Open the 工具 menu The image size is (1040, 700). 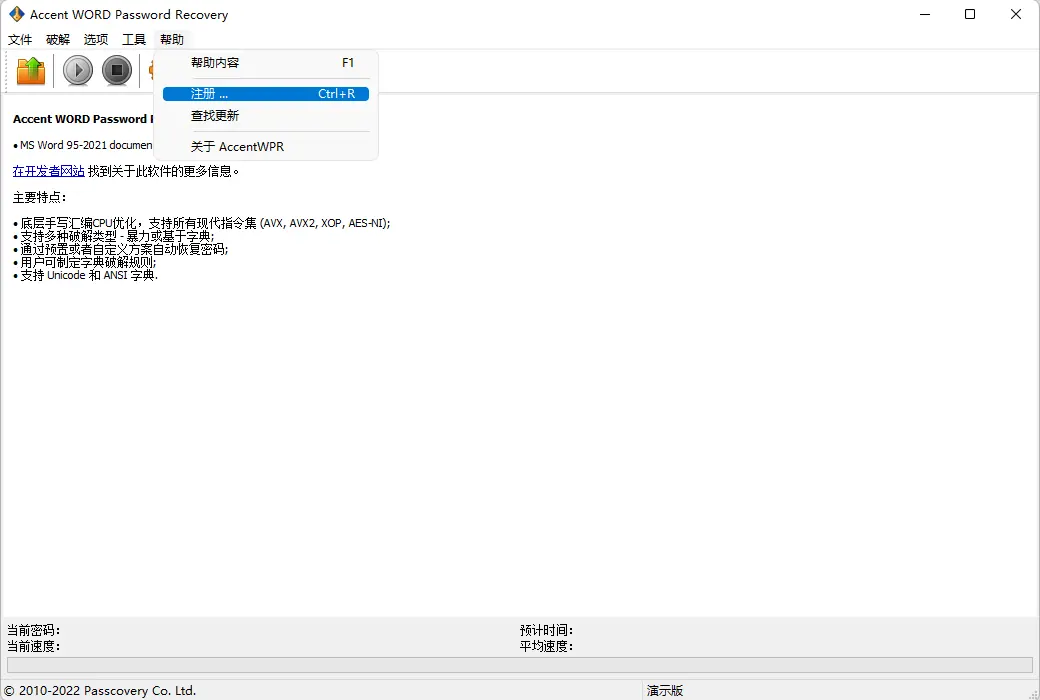(133, 39)
